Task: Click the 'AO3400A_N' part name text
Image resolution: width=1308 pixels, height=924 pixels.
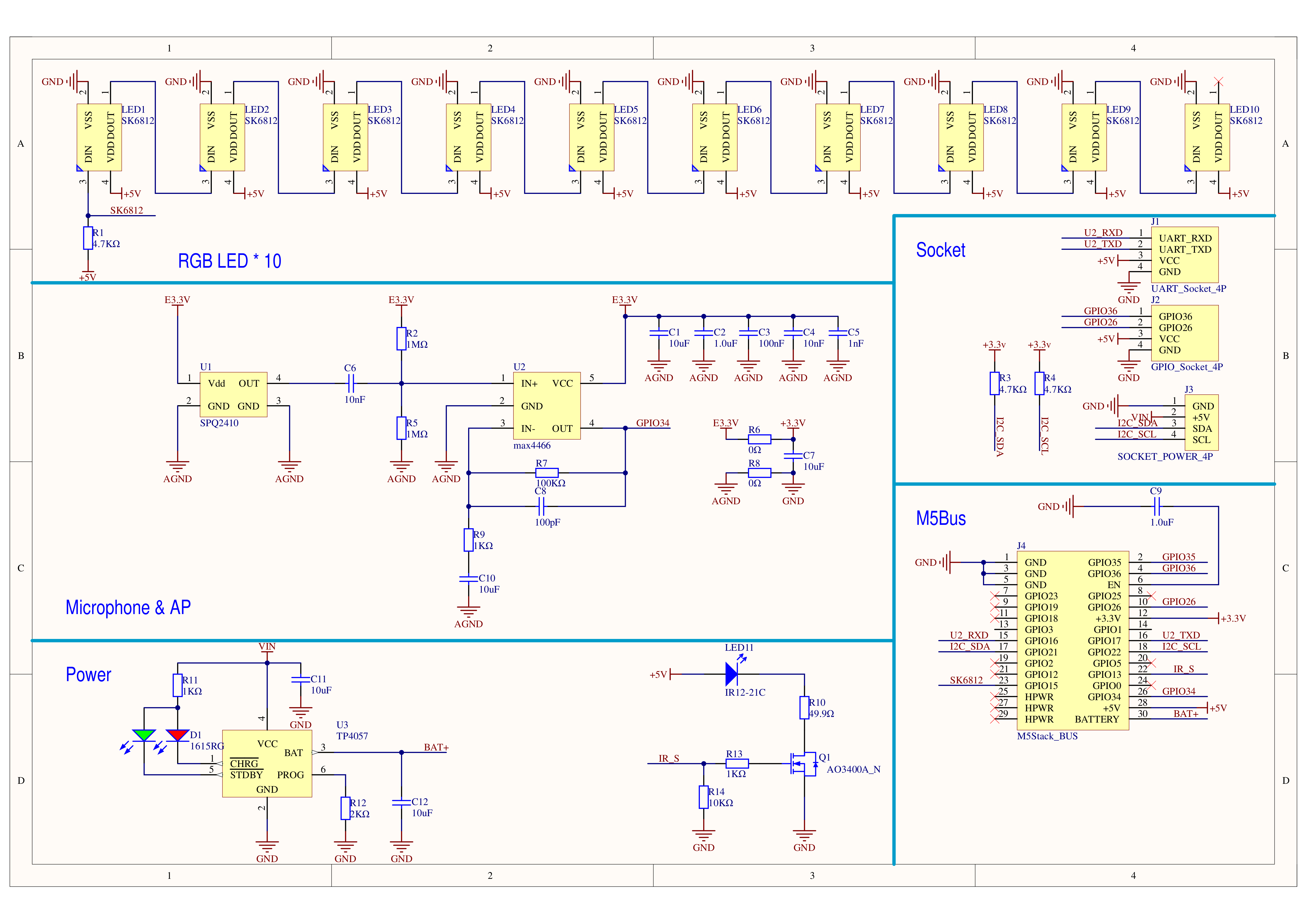Action: click(x=853, y=770)
